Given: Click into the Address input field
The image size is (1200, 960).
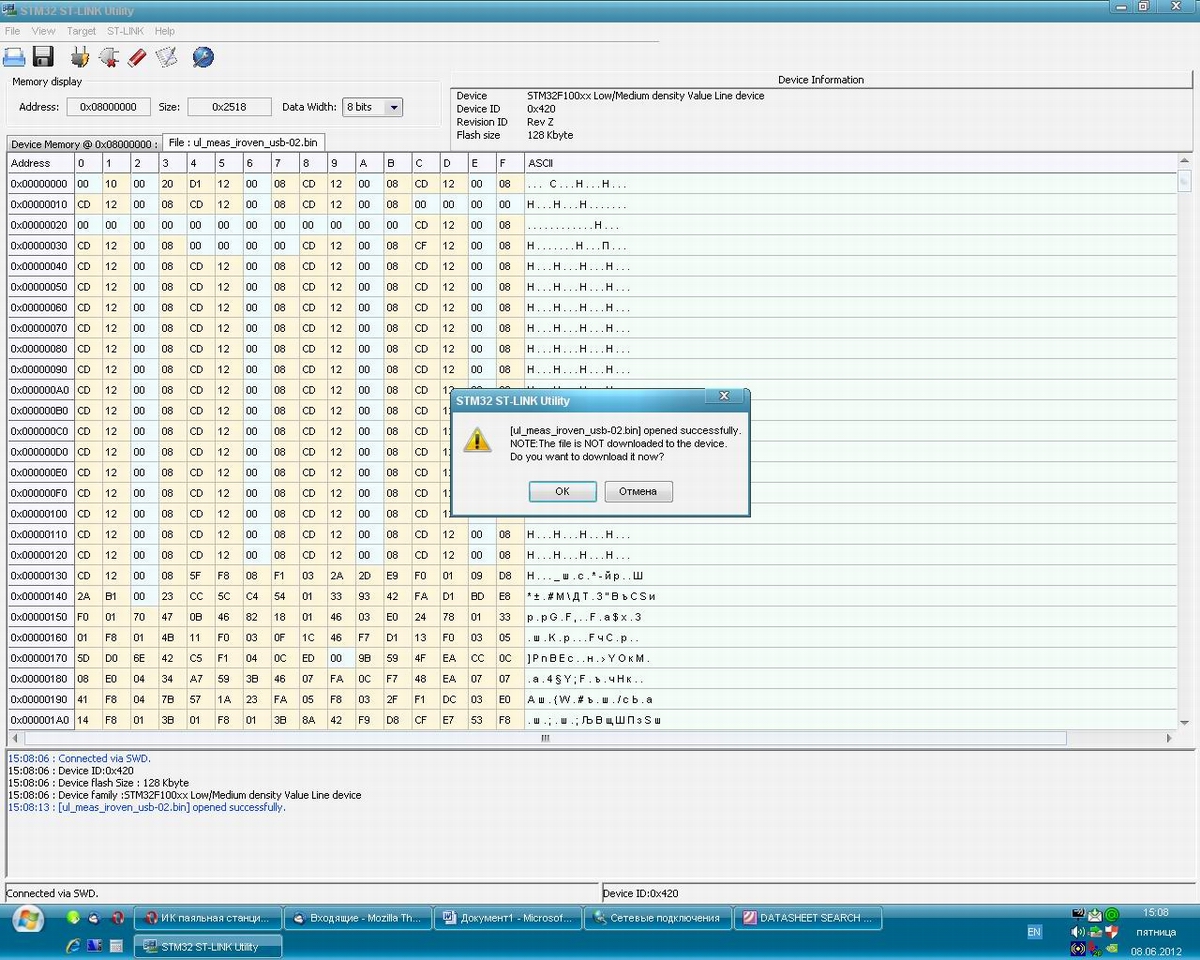Looking at the screenshot, I should point(108,107).
